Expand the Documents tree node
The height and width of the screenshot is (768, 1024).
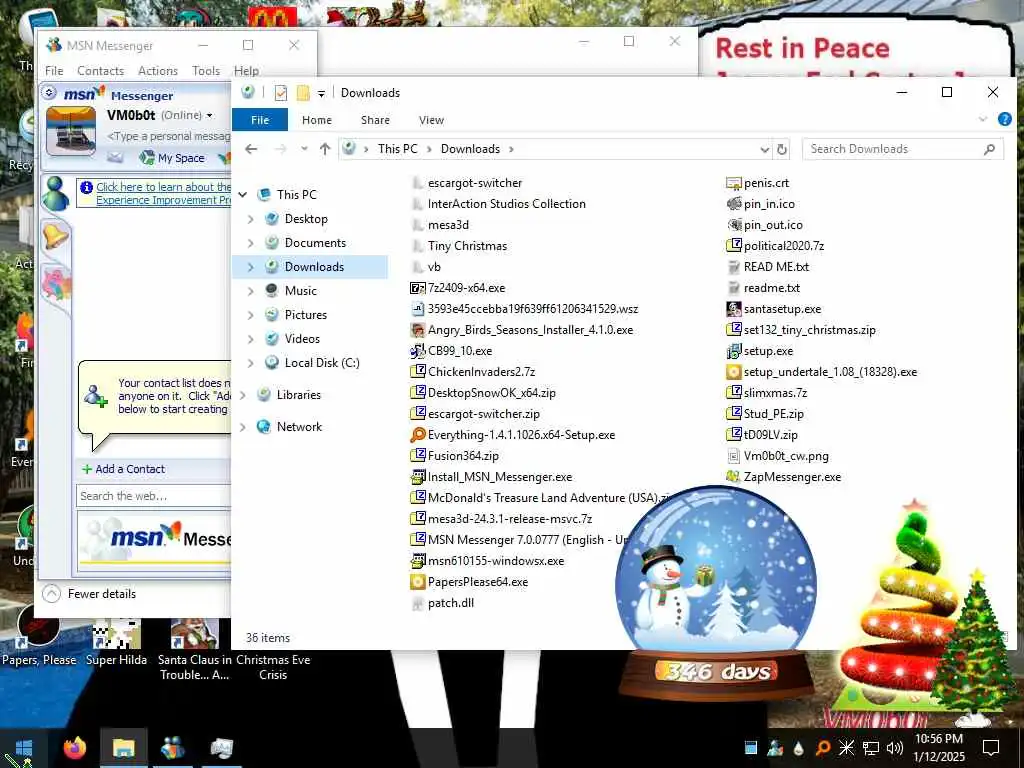tap(251, 243)
